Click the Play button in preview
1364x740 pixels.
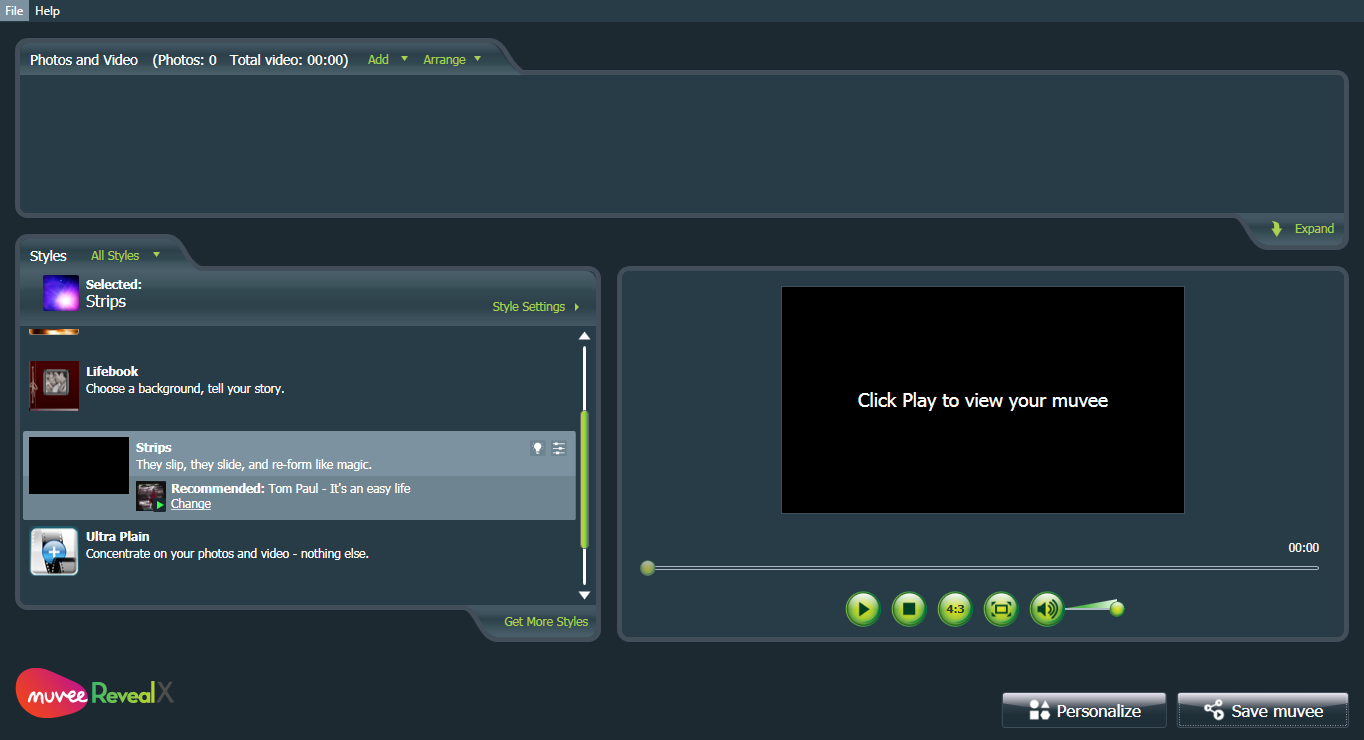pos(863,608)
